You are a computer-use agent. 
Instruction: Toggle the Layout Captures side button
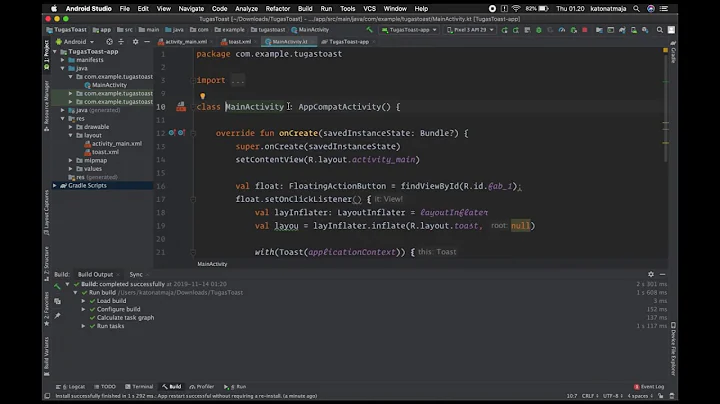point(46,213)
